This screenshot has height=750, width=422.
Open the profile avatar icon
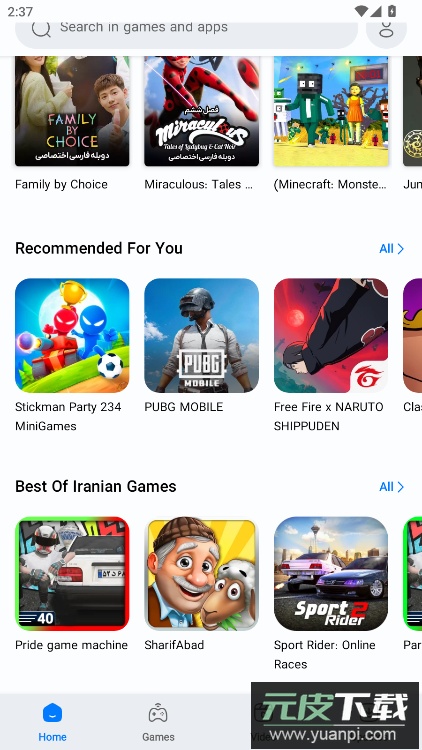click(386, 30)
